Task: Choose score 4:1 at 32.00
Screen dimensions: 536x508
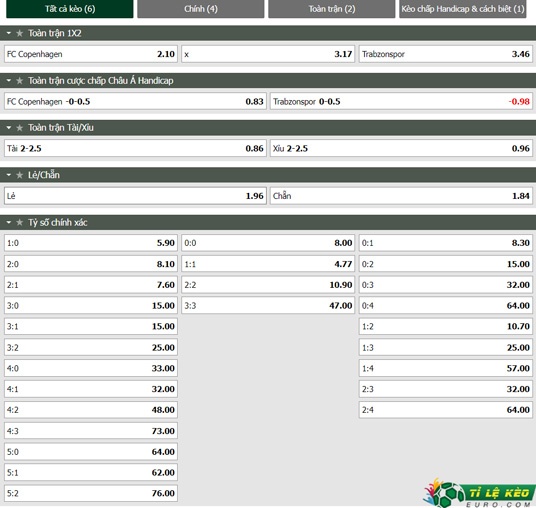Action: (x=91, y=389)
